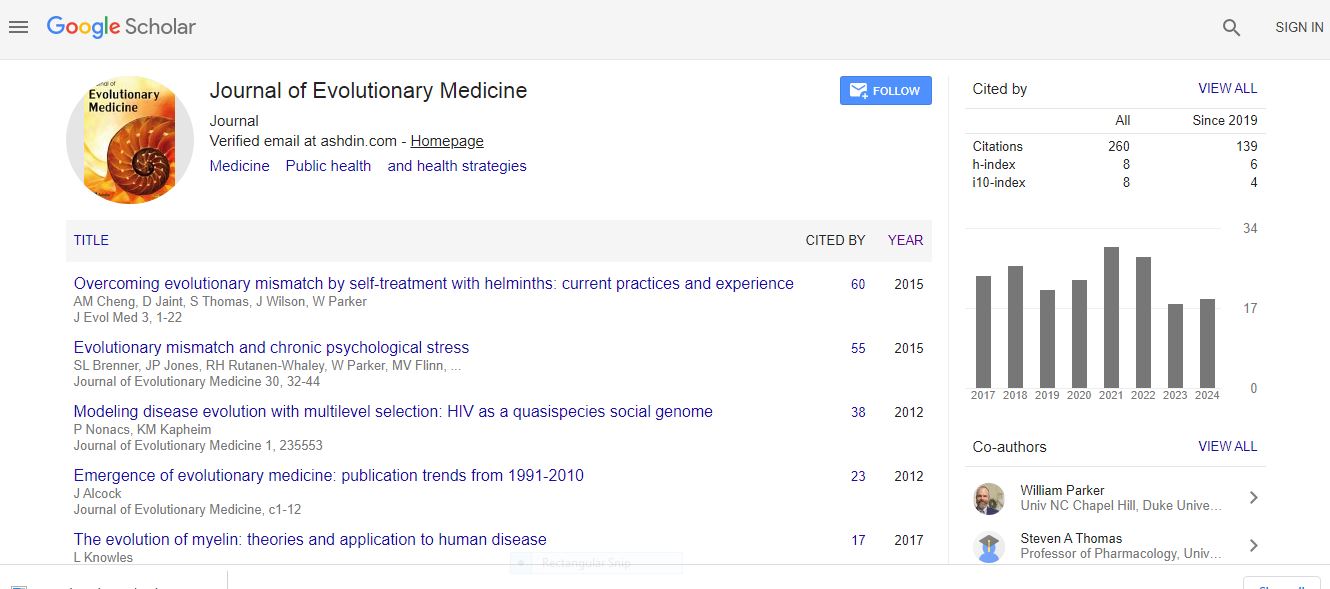Expand William Parker co-author chevron
This screenshot has height=589, width=1330.
click(x=1253, y=498)
